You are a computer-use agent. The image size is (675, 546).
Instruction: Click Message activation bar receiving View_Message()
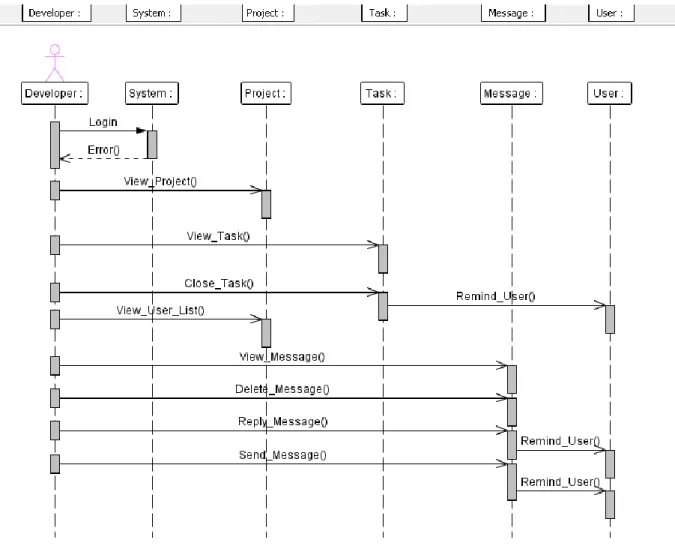512,379
